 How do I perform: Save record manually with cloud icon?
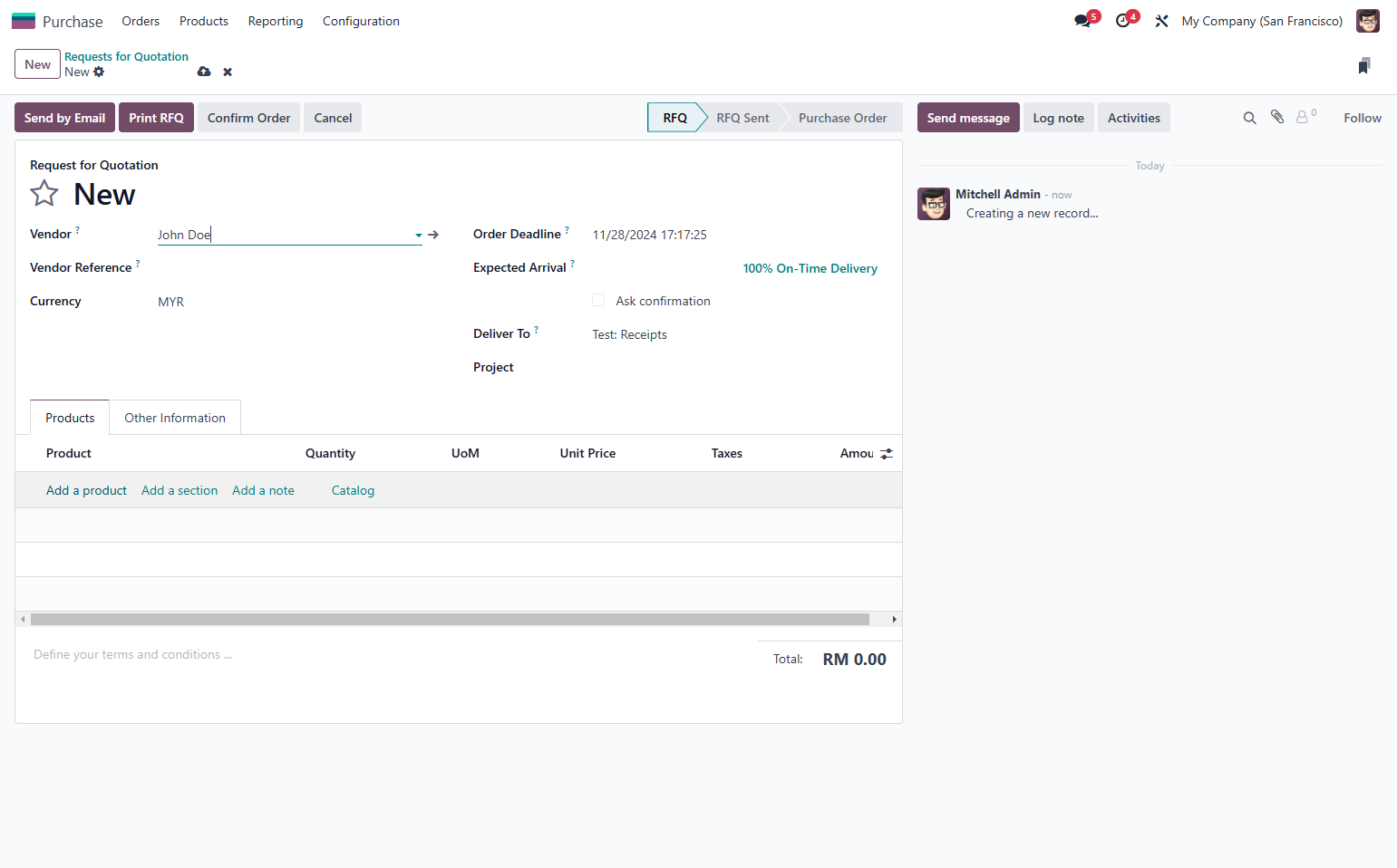pos(204,72)
